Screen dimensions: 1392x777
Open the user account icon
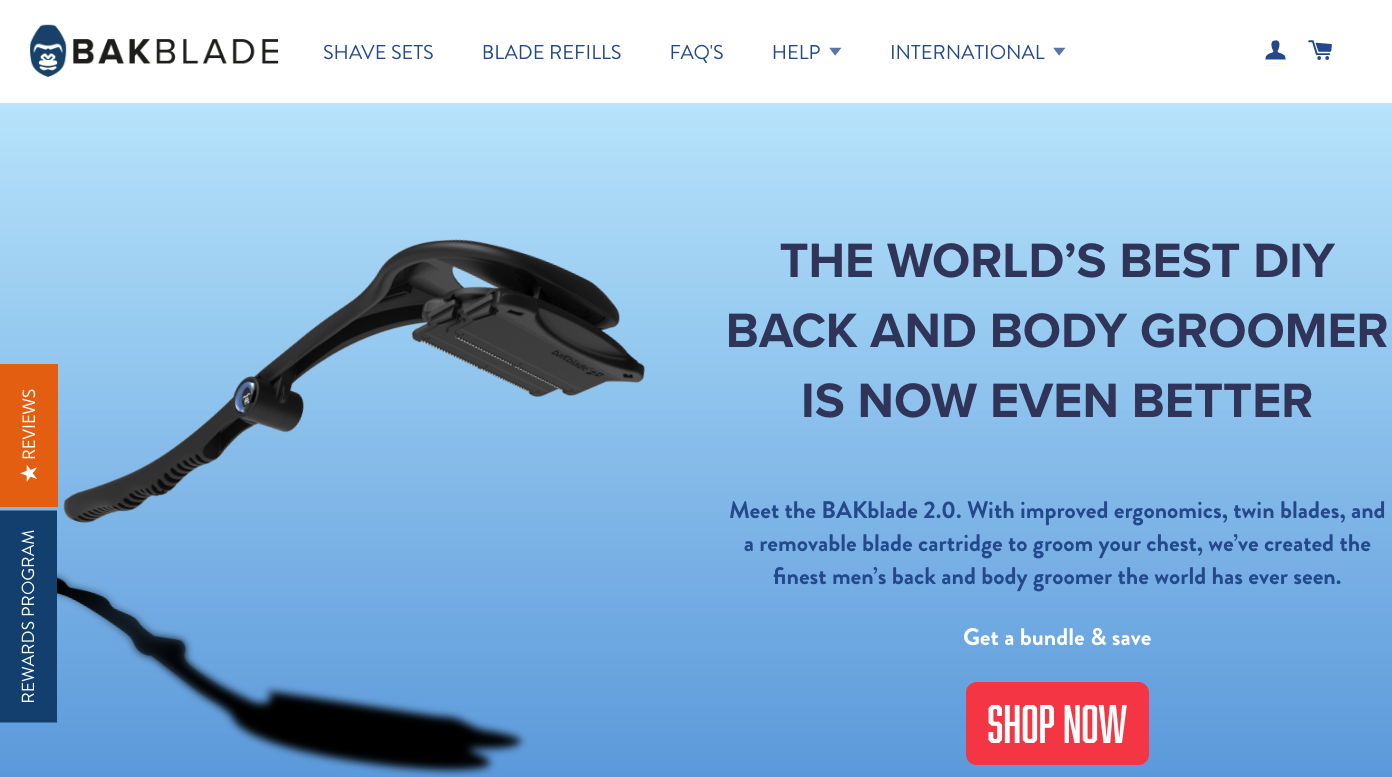[1275, 50]
